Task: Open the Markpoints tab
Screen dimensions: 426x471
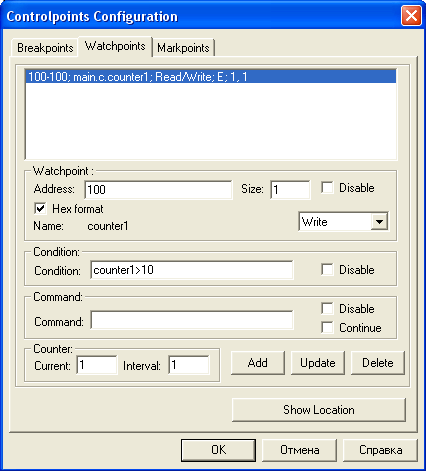Action: [183, 48]
